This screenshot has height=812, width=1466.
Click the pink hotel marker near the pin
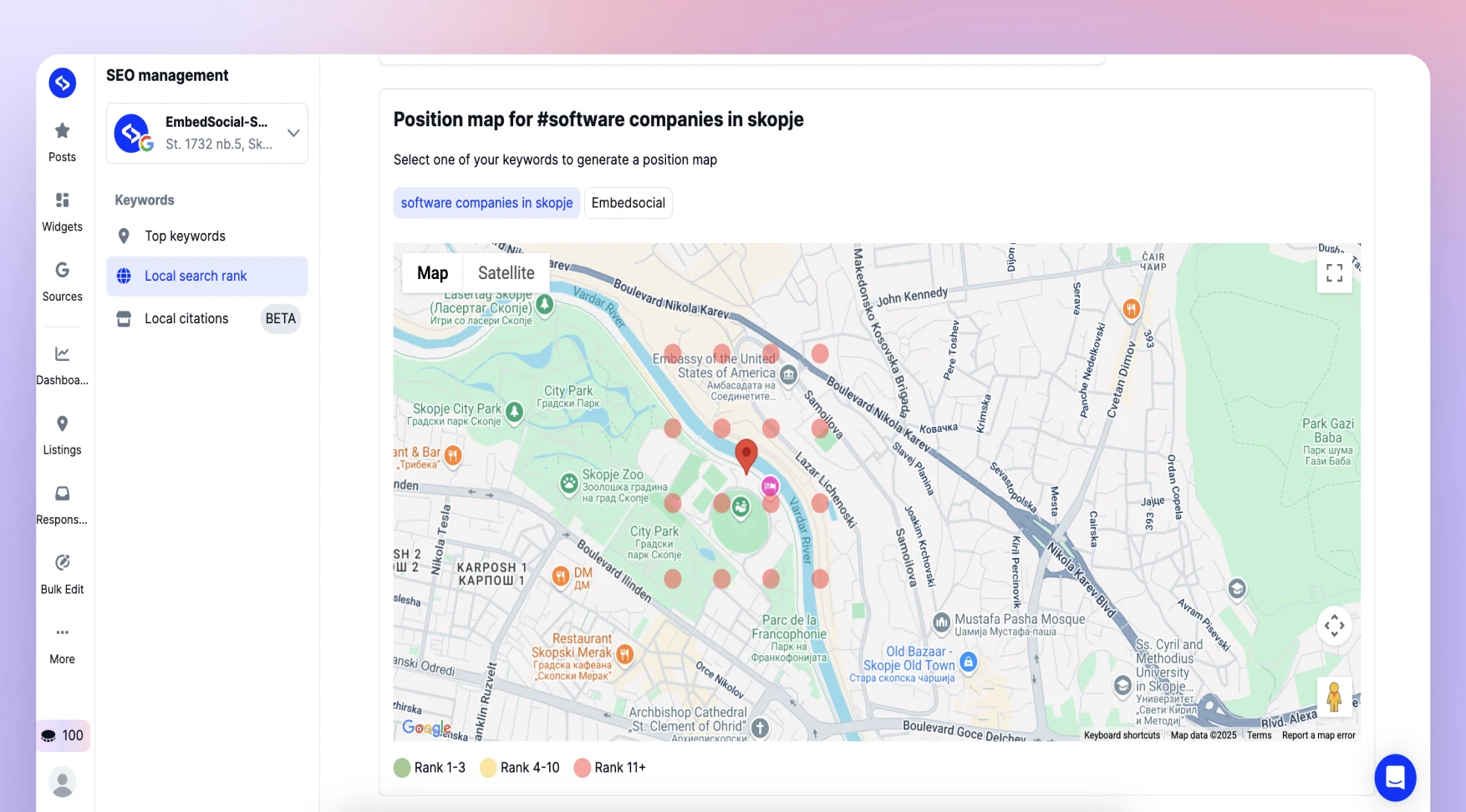(770, 485)
